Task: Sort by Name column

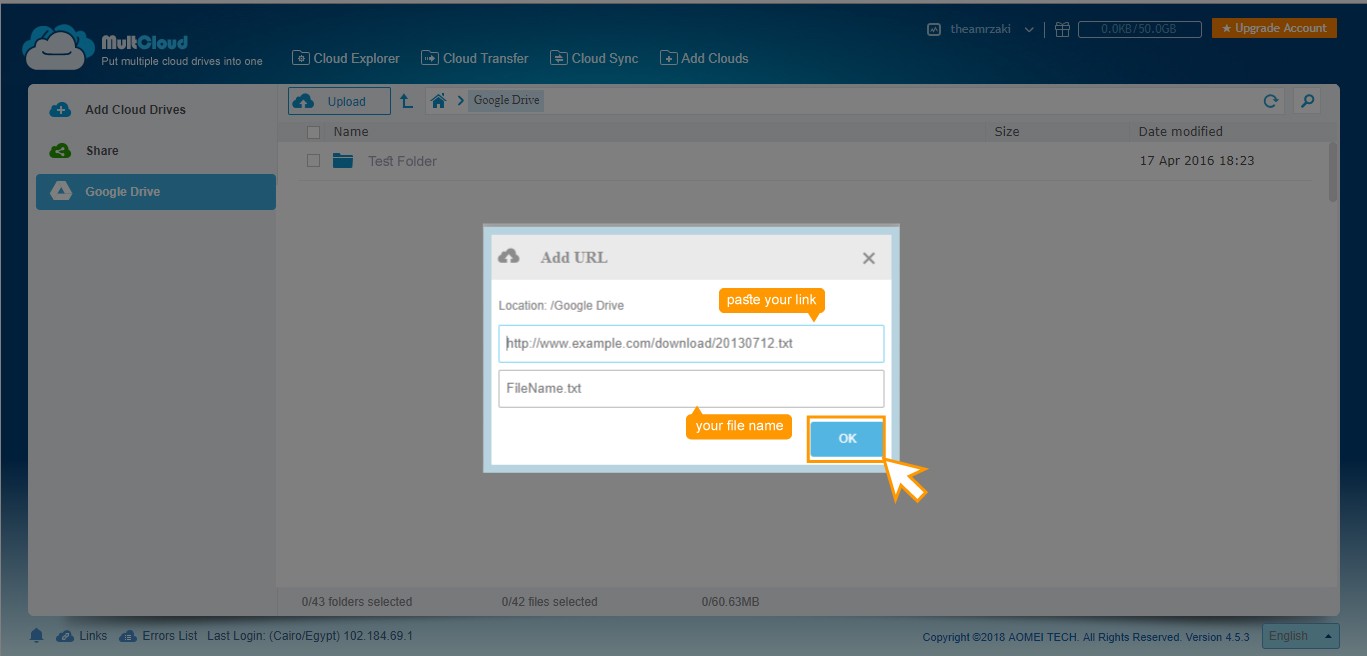Action: pos(351,131)
